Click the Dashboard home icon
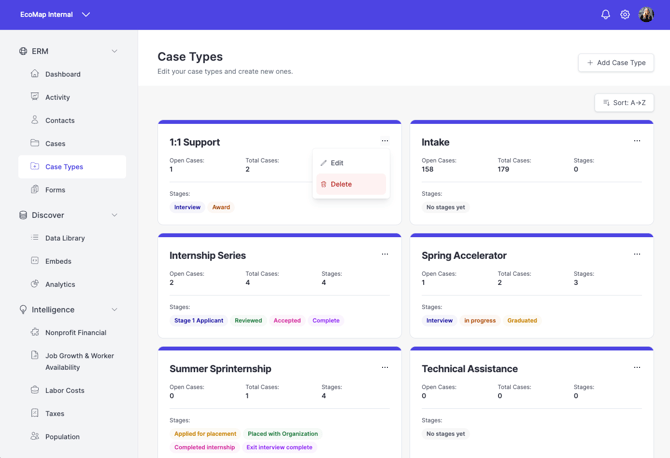670x458 pixels. pos(35,73)
